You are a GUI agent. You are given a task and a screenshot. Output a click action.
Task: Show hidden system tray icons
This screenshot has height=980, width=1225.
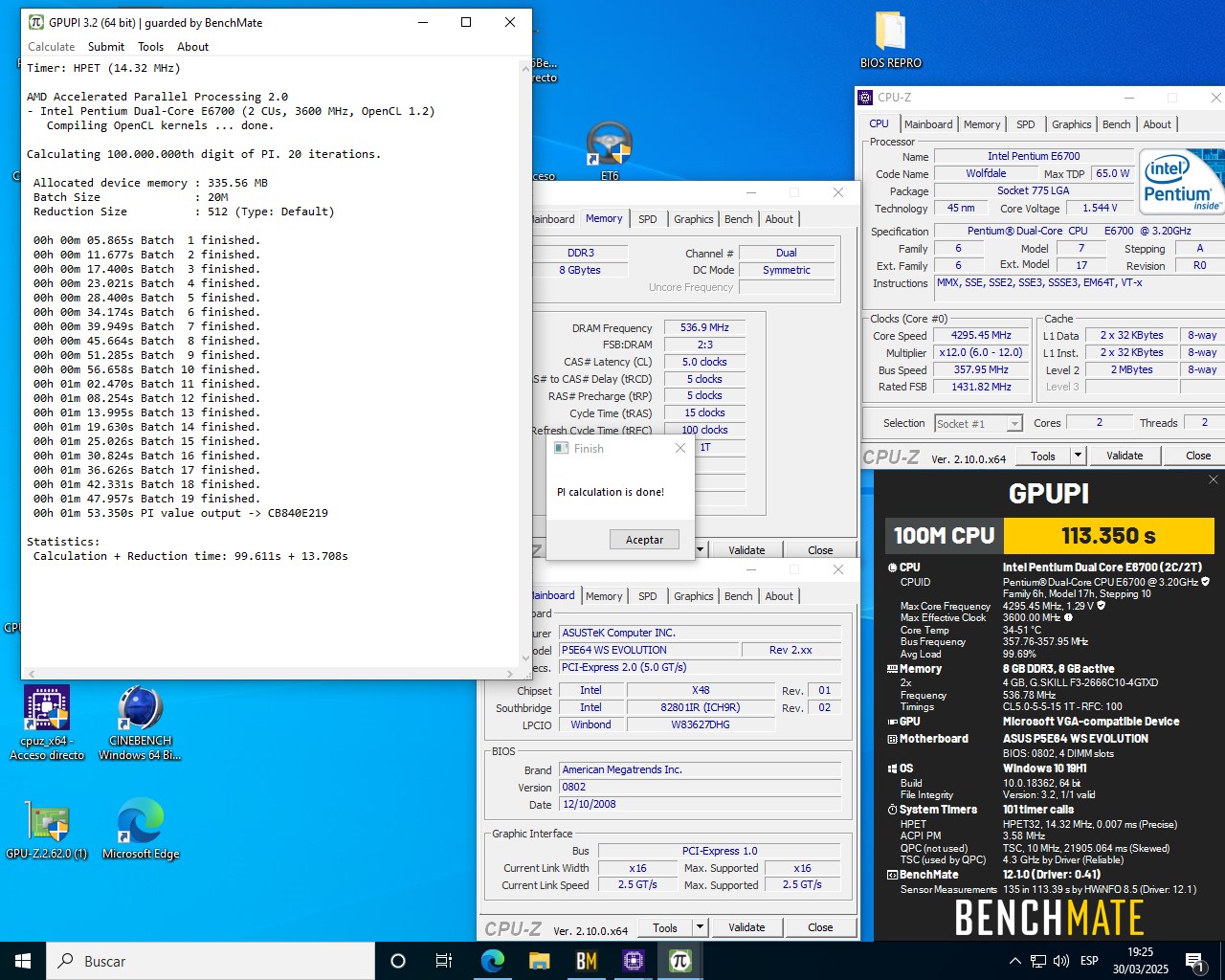[x=1014, y=961]
